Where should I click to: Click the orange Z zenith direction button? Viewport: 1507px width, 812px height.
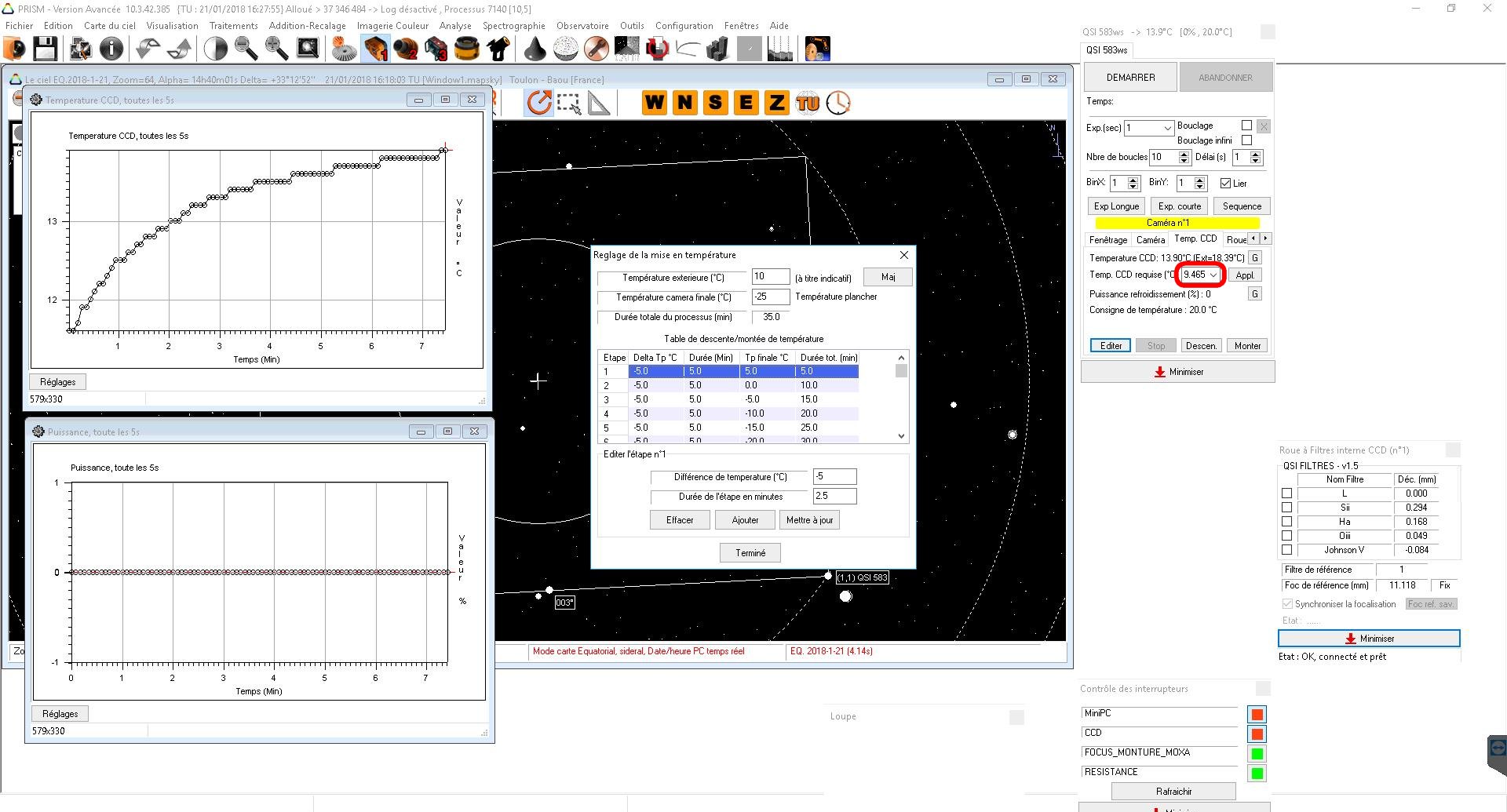(x=776, y=103)
